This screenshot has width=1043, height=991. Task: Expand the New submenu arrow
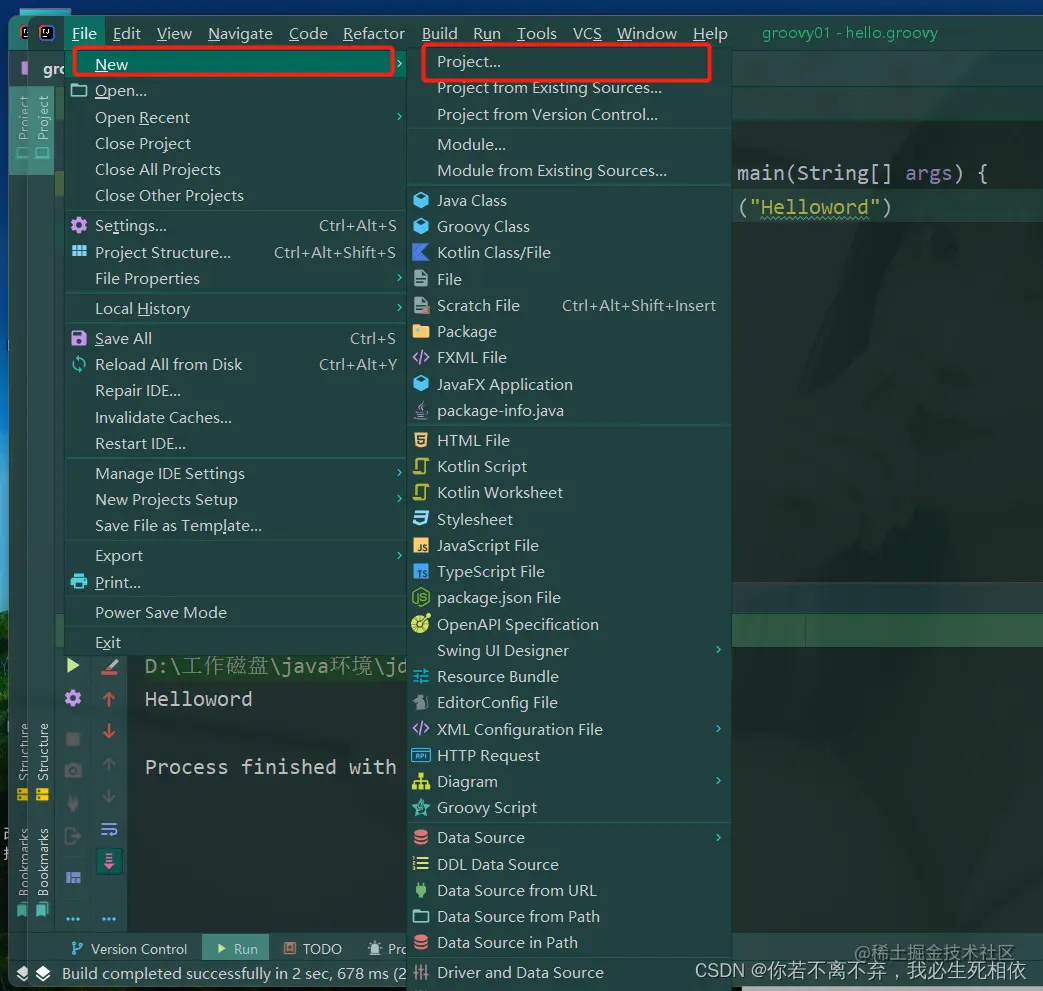399,64
